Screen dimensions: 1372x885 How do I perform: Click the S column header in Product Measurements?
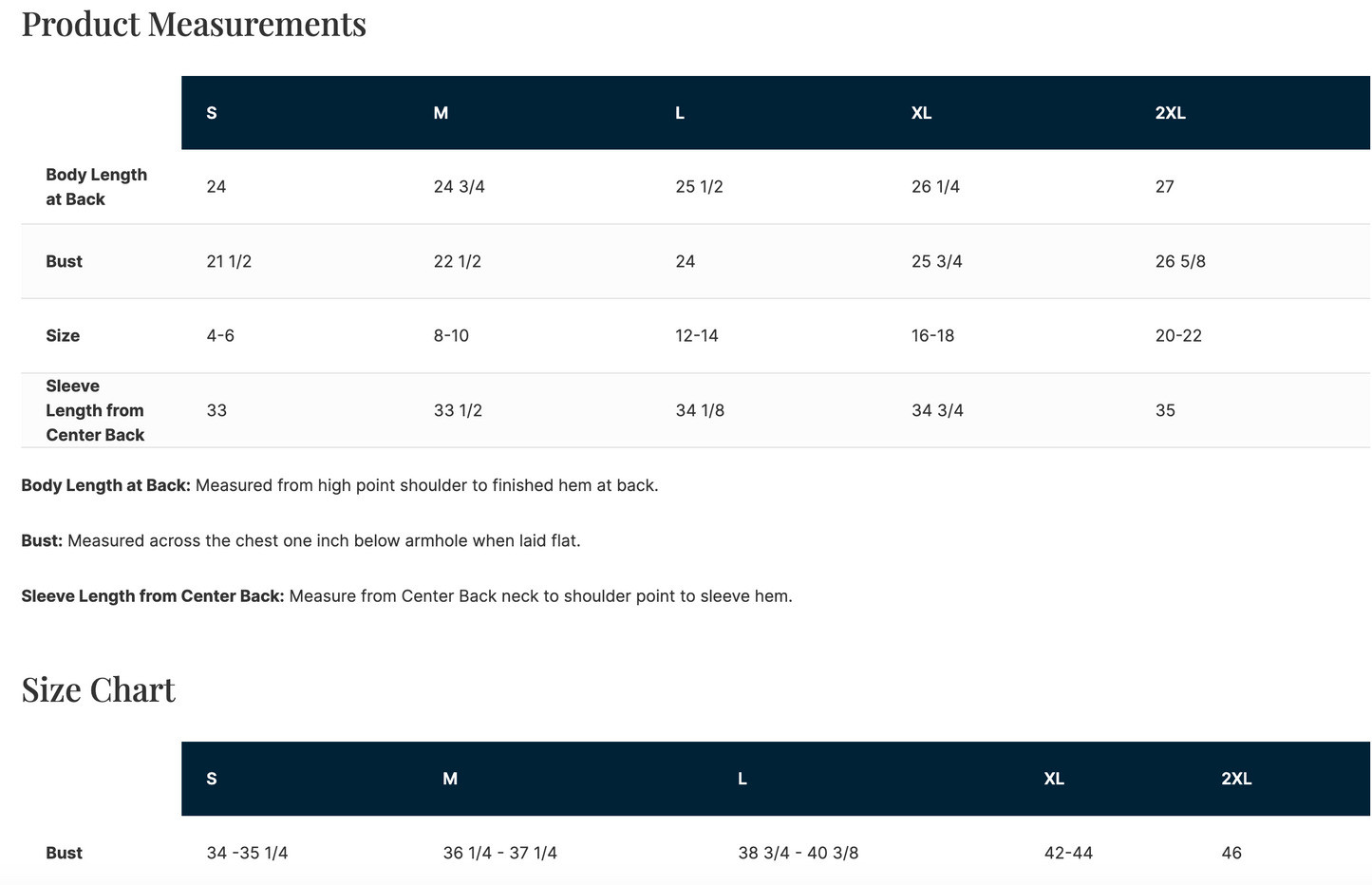click(x=212, y=113)
